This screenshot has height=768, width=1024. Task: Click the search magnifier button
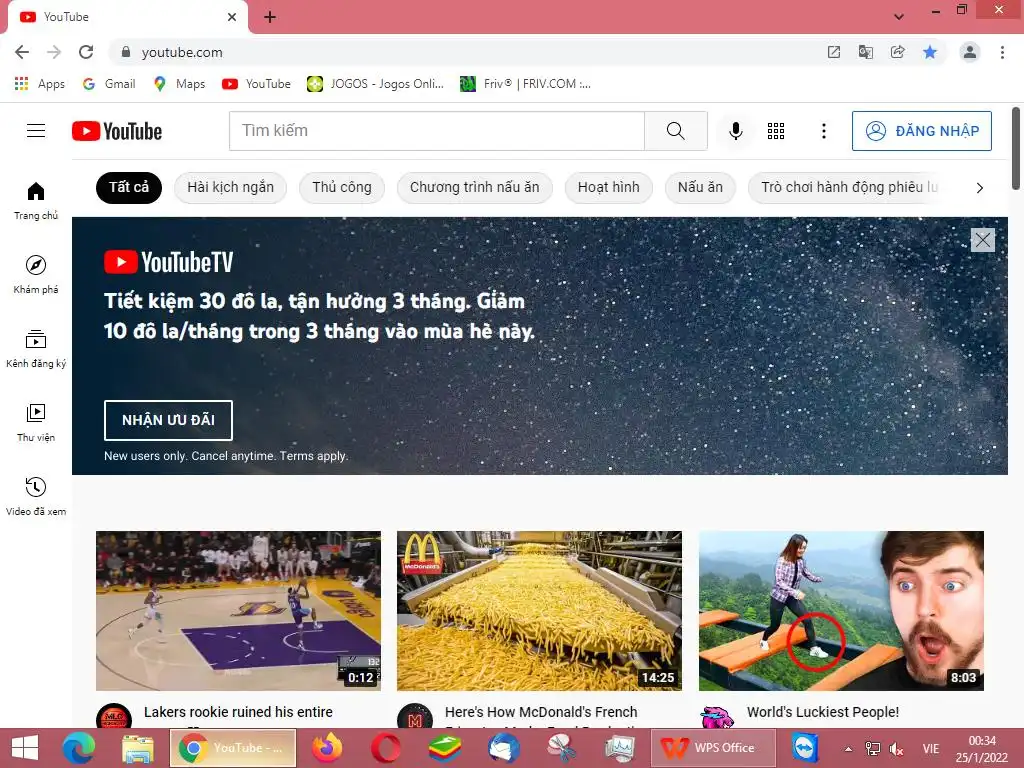675,131
